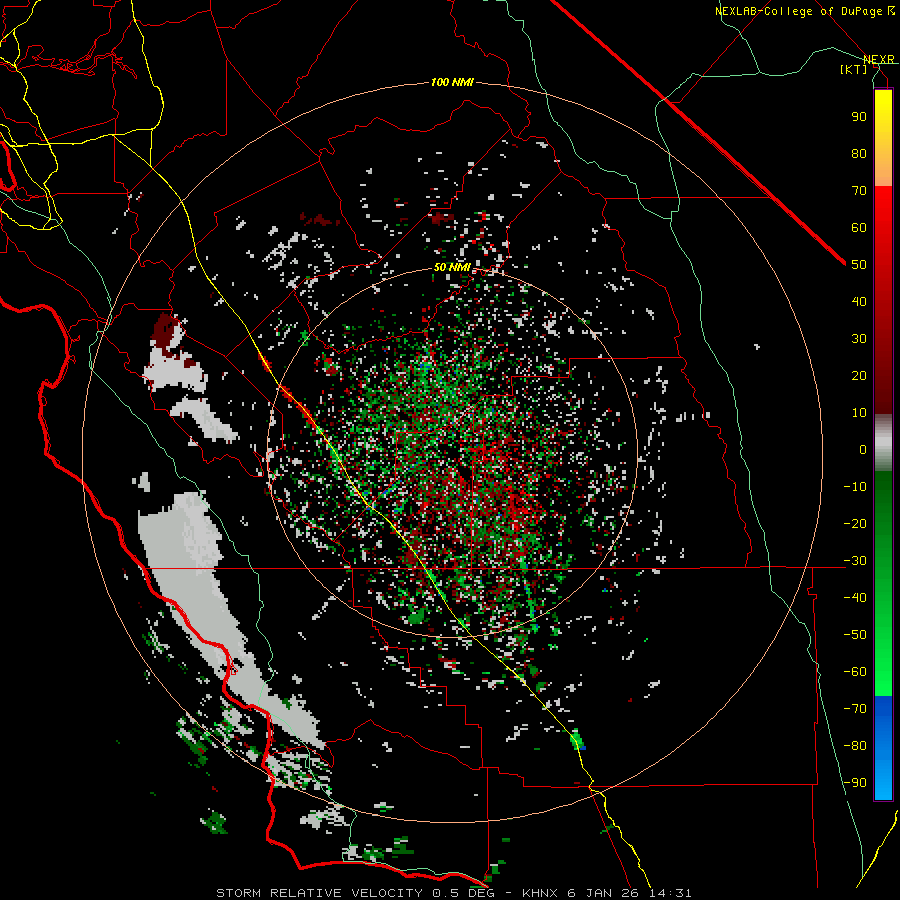Select the -60 value on the velocity scale

point(855,672)
